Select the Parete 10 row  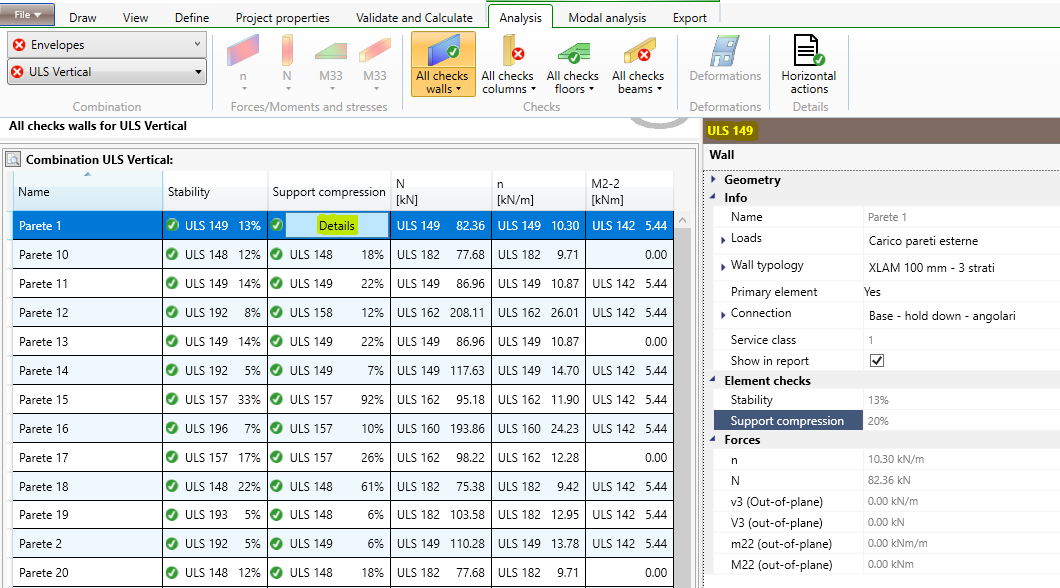pos(343,254)
